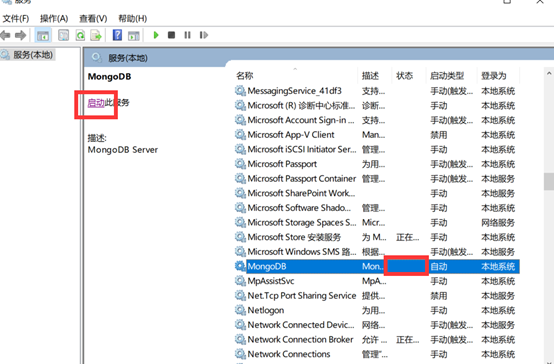Click the Back arrow toolbar icon
This screenshot has width=554, height=364.
click(x=5, y=35)
